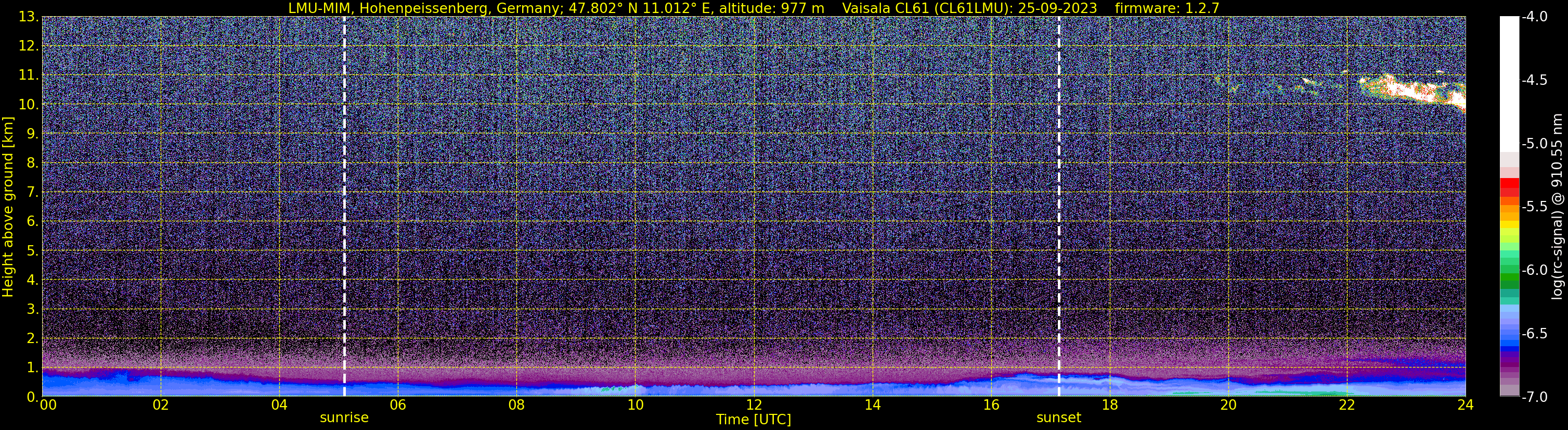Click the colorbar tick value '-6.0'
Viewport: 1568px width, 430px height.
(x=1534, y=270)
